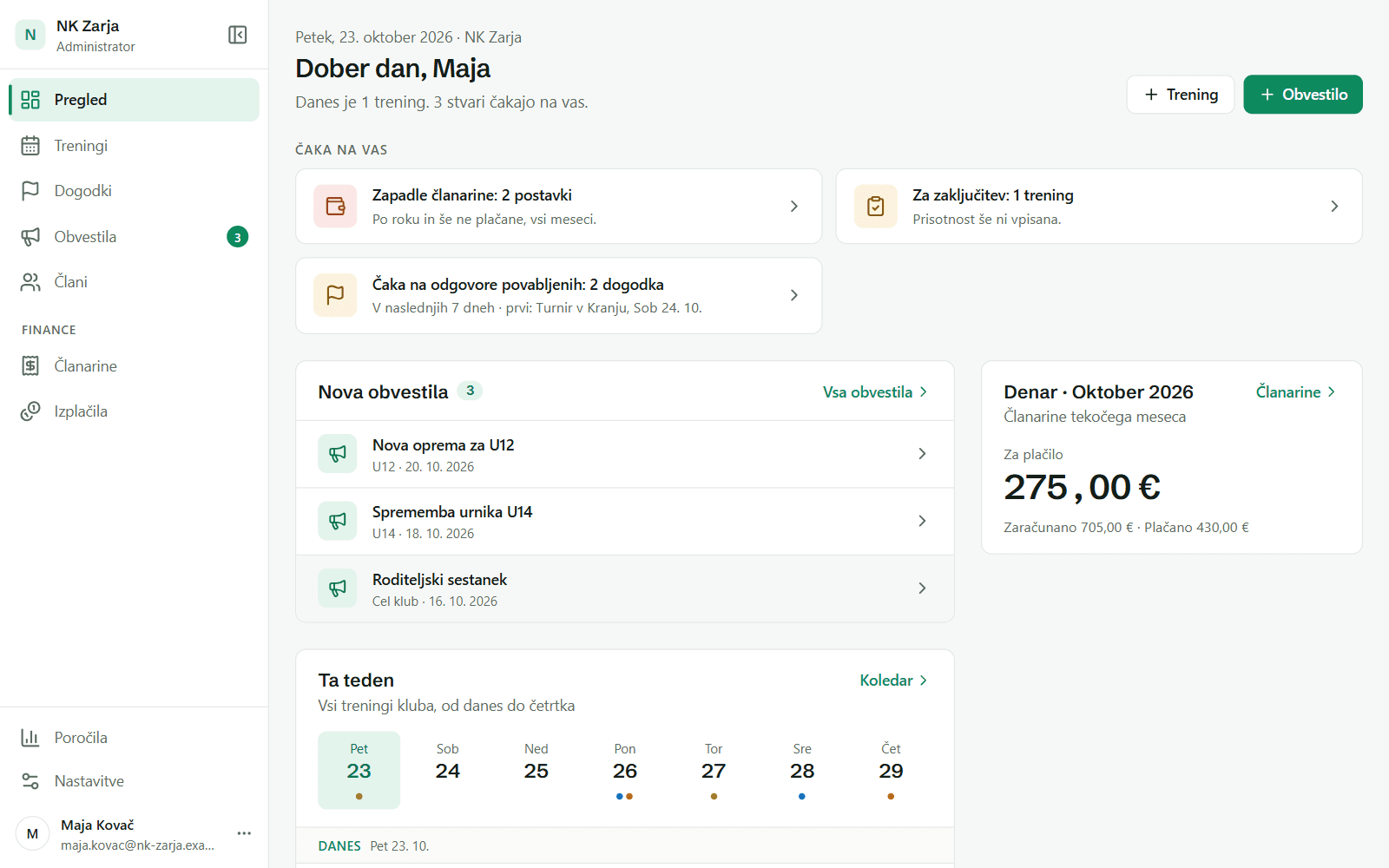1389x868 pixels.
Task: Click the Obvestila badge showing 3
Action: tap(238, 237)
